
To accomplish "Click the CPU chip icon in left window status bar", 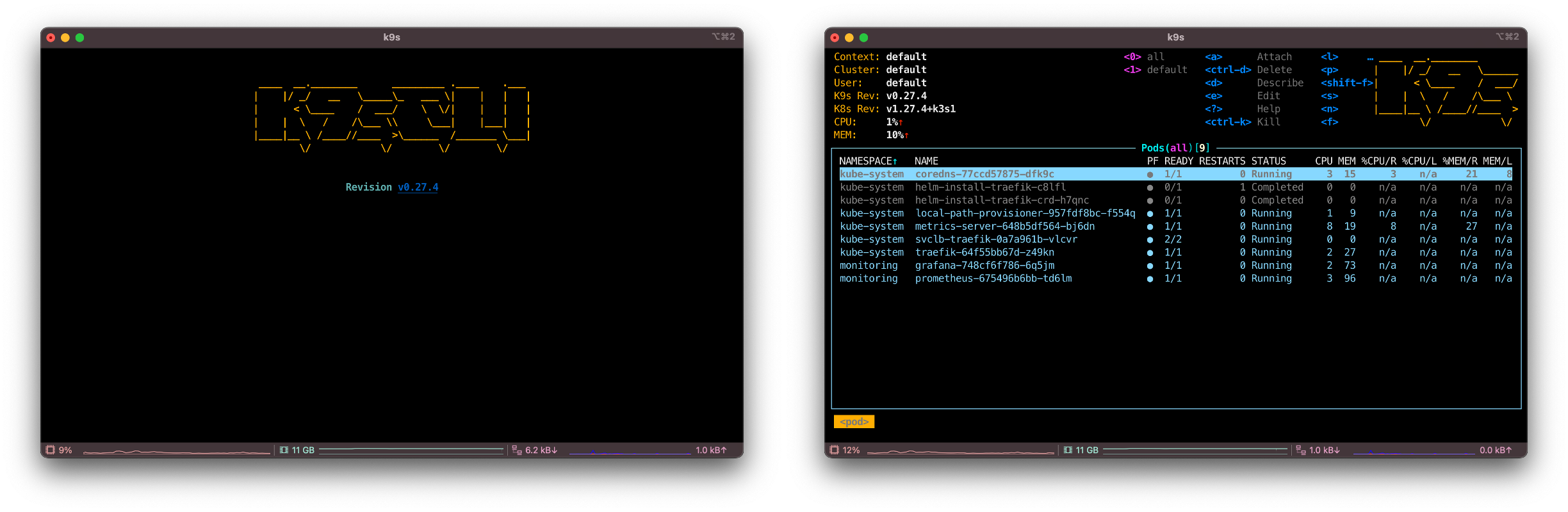I will point(50,450).
